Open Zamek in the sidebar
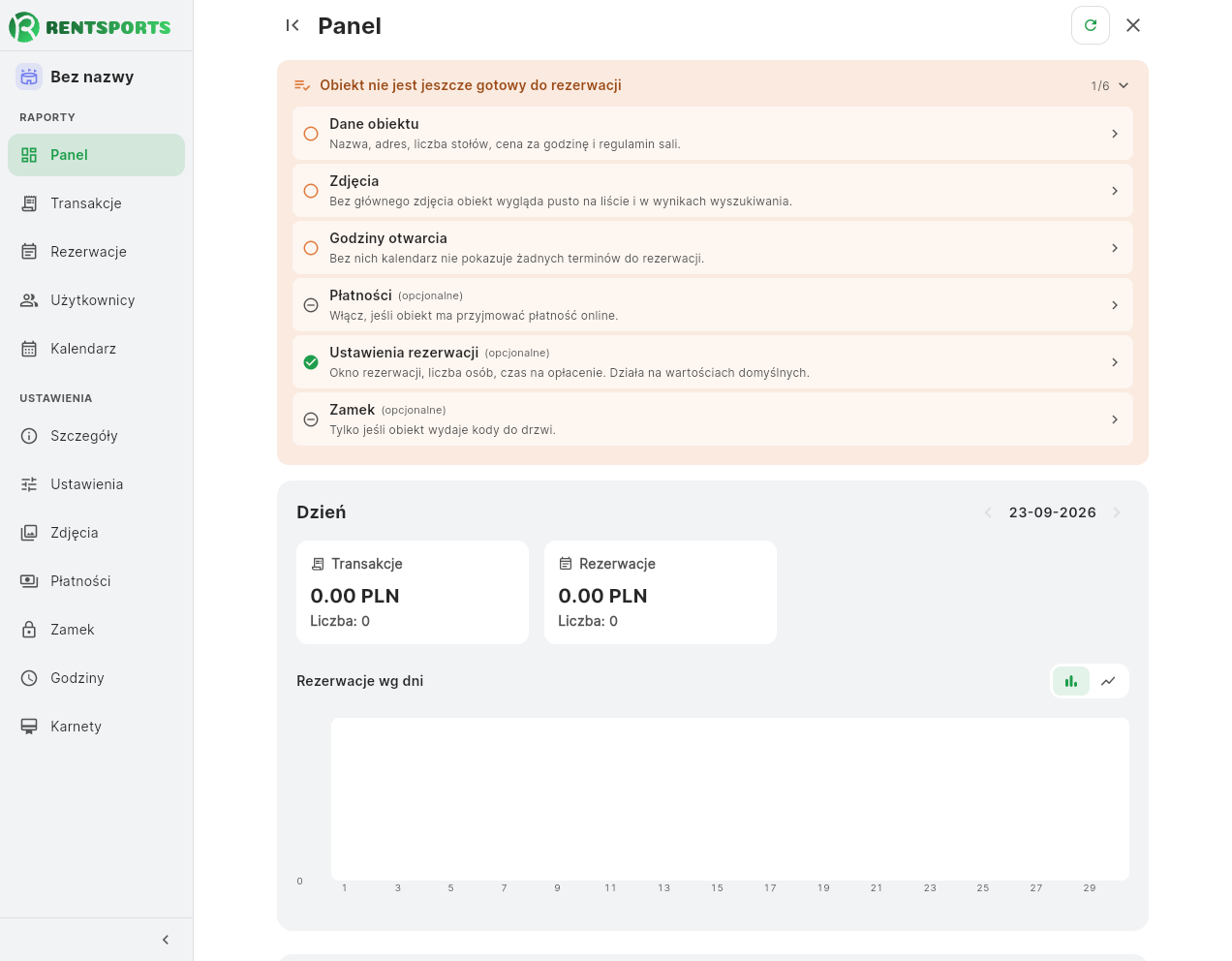This screenshot has height=961, width=1232. pyautogui.click(x=96, y=630)
